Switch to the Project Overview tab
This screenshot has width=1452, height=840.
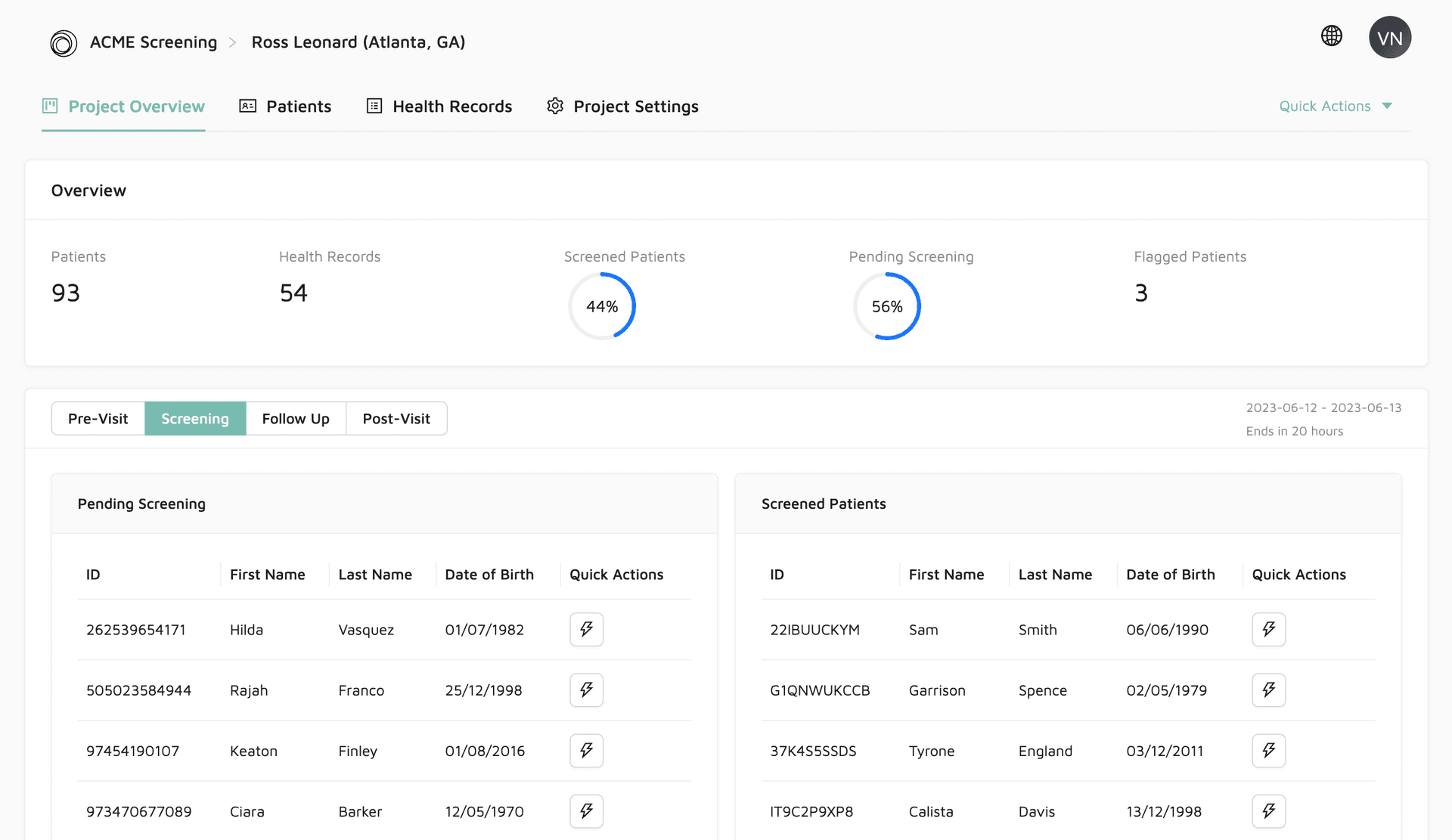pos(123,107)
